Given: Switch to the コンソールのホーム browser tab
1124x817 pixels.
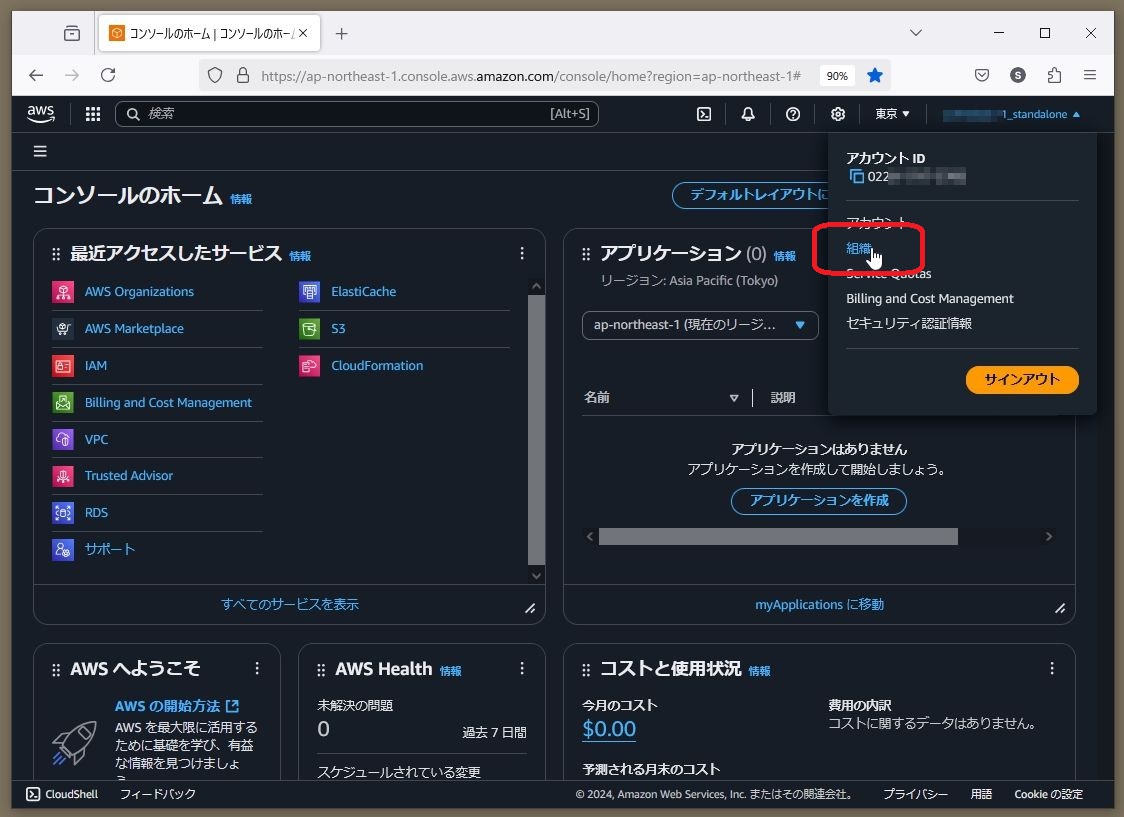Looking at the screenshot, I should pos(209,33).
